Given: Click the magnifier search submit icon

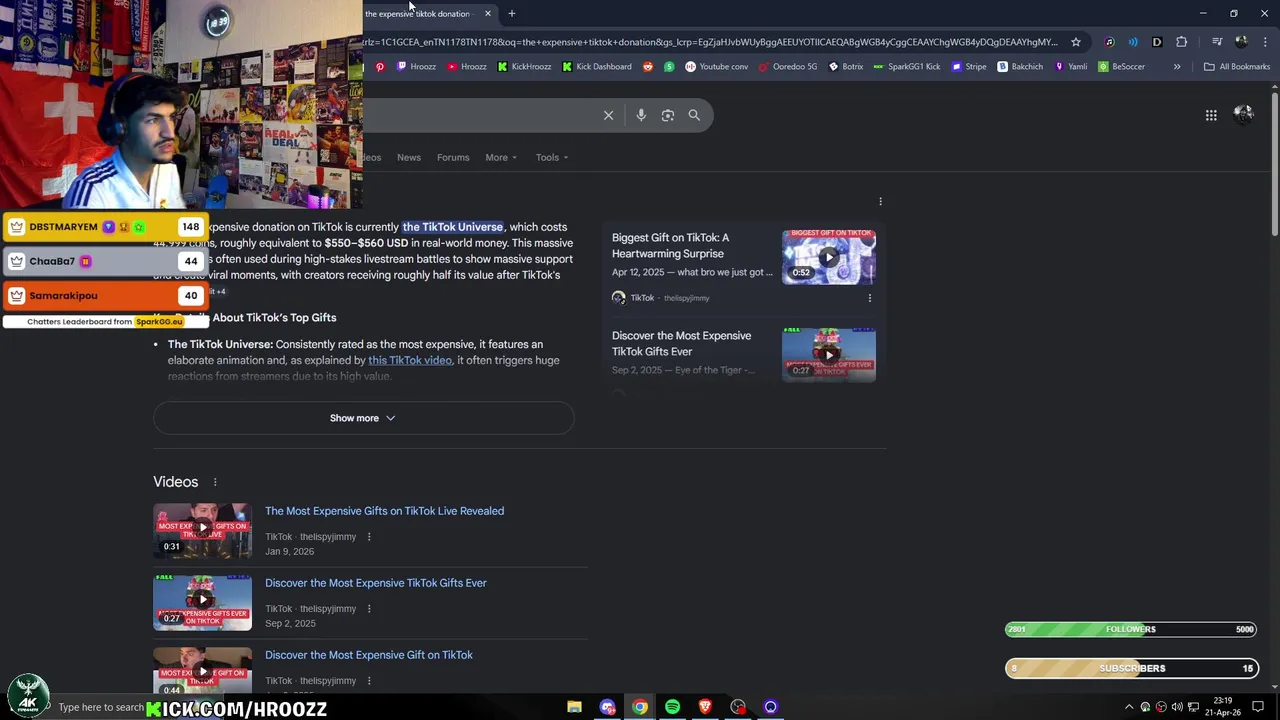Looking at the screenshot, I should (694, 115).
